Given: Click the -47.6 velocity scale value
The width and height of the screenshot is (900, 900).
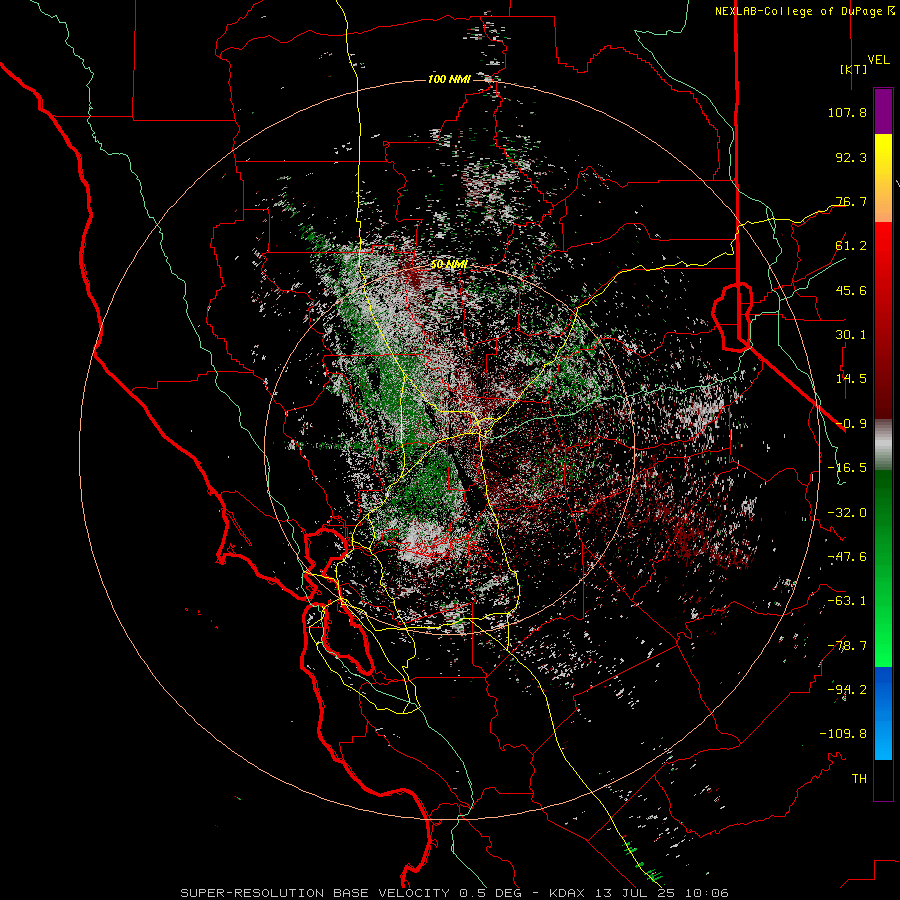Looking at the screenshot, I should (847, 557).
